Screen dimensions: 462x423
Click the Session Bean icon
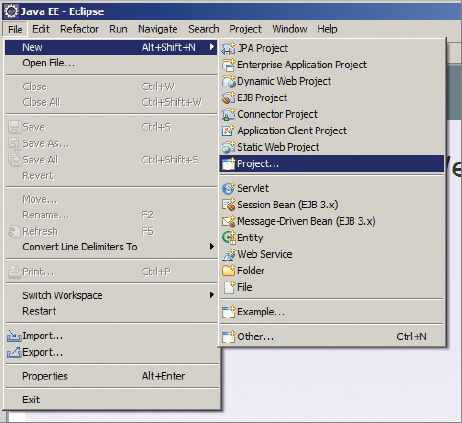click(229, 205)
